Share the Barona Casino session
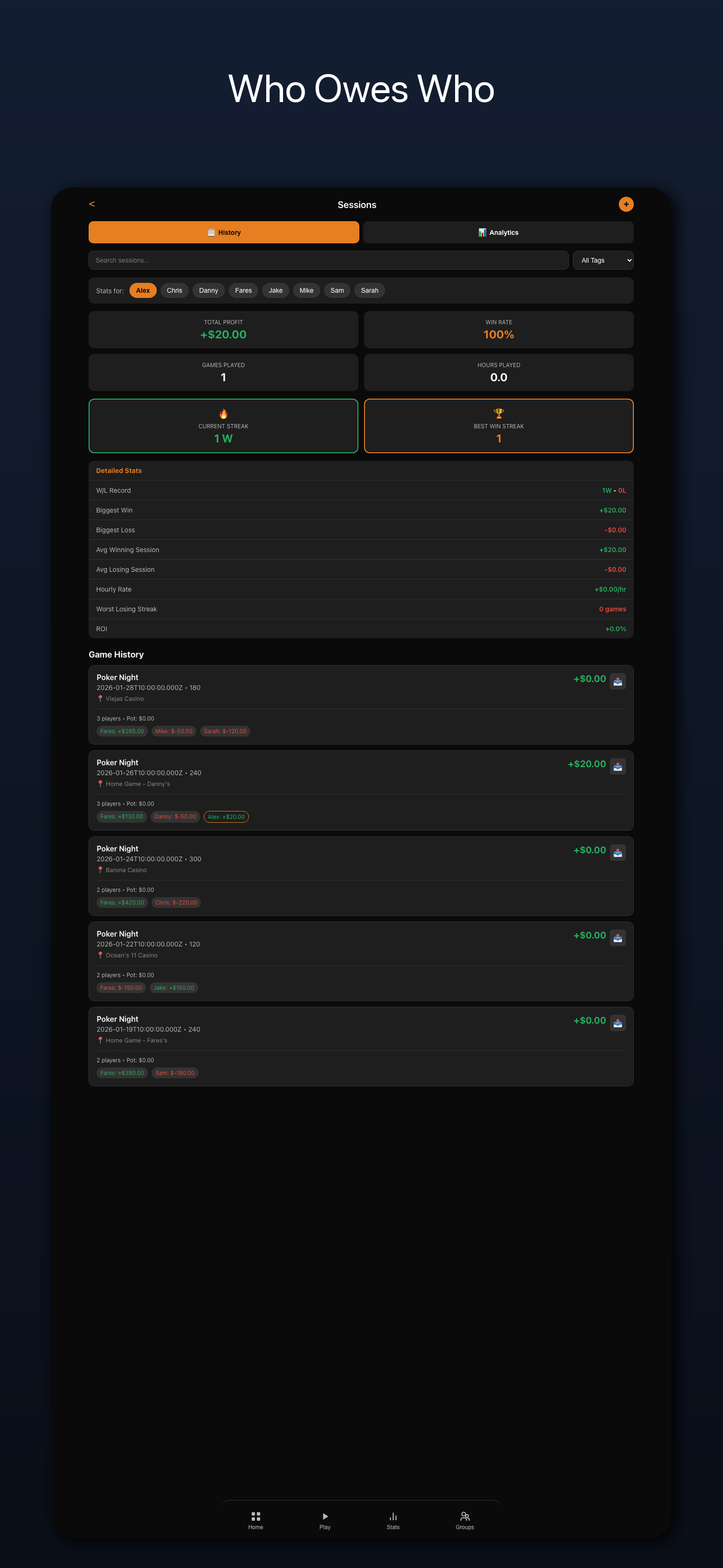The image size is (723, 1568). tap(618, 853)
